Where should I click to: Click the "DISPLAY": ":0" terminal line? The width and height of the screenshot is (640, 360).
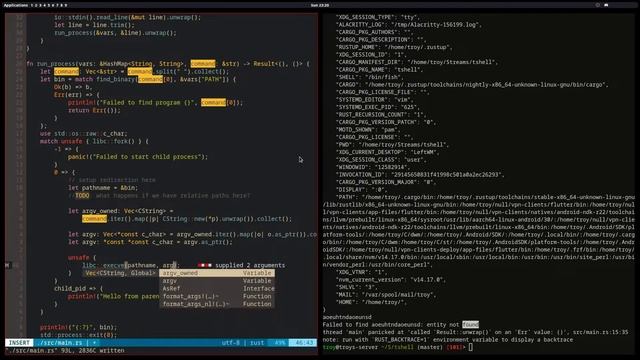(361, 190)
